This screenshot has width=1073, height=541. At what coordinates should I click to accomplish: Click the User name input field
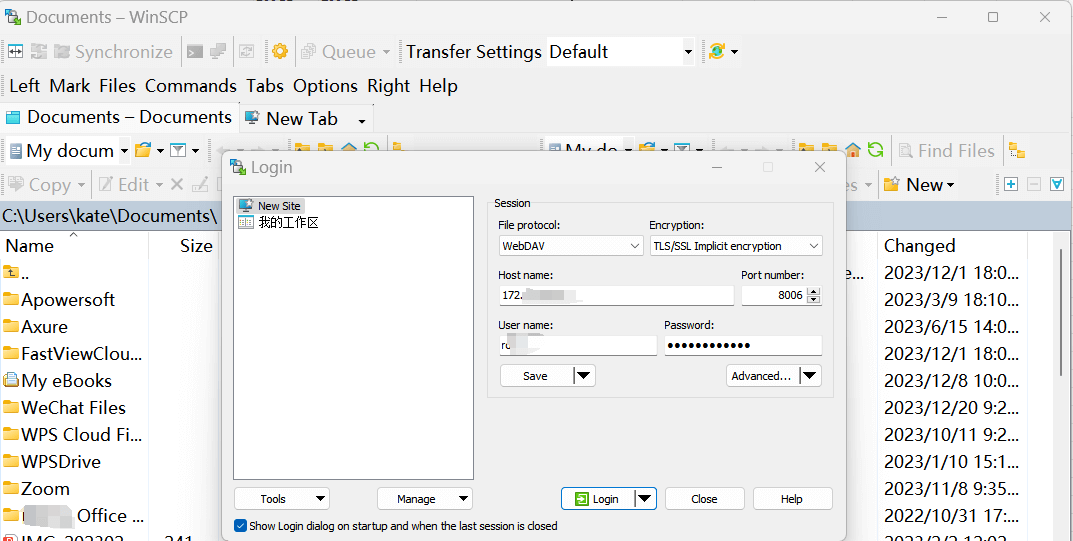pyautogui.click(x=578, y=345)
